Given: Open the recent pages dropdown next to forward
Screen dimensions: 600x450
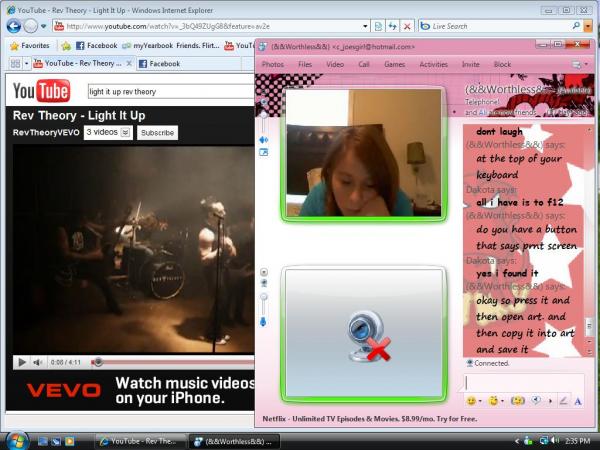Looking at the screenshot, I should 43,26.
